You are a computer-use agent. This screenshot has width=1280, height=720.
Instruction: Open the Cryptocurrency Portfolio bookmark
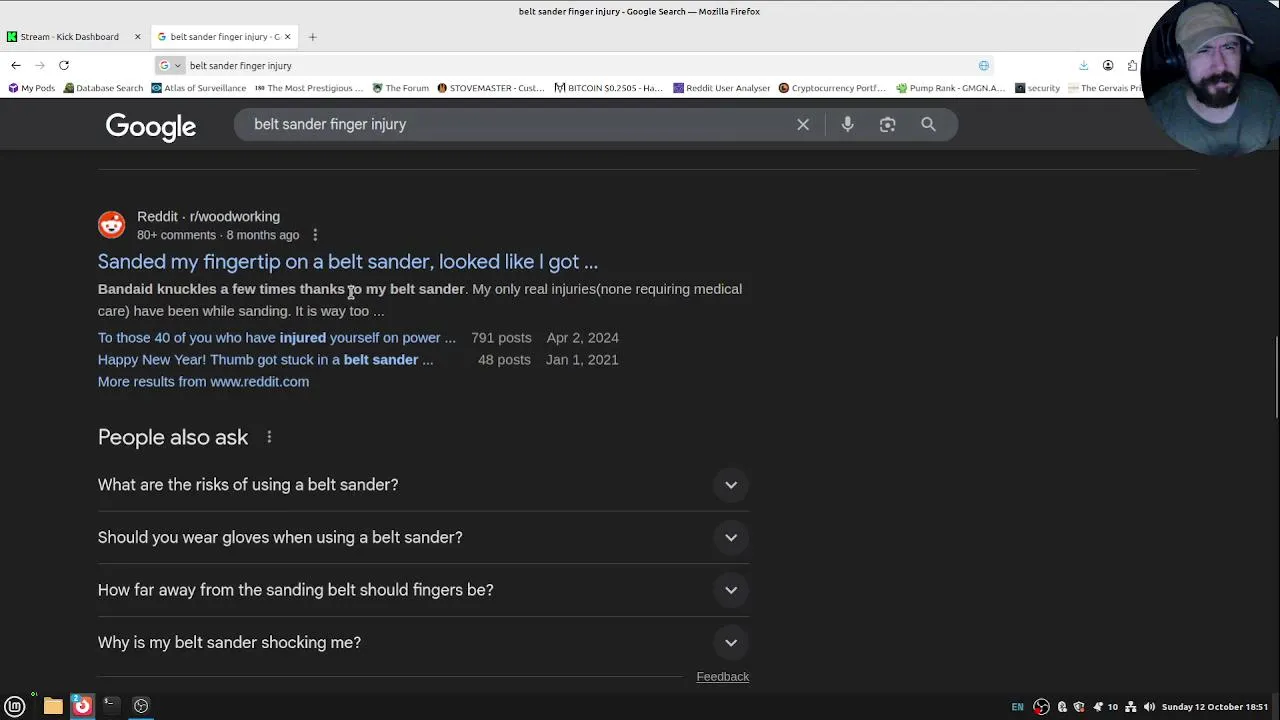[832, 88]
